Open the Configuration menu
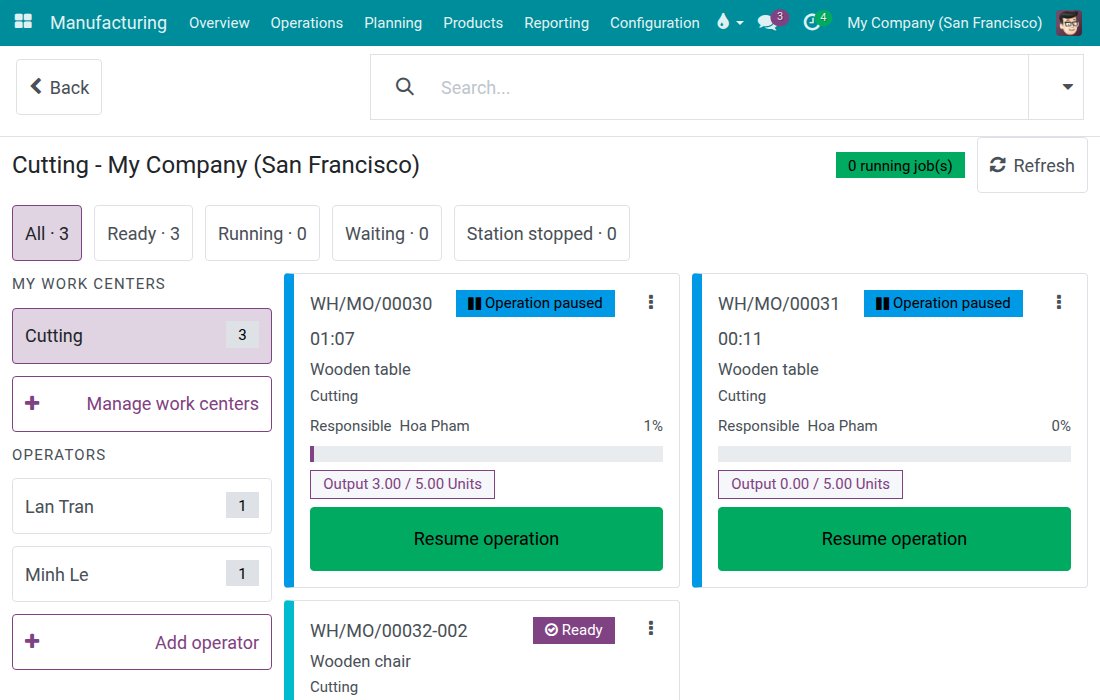 click(655, 22)
